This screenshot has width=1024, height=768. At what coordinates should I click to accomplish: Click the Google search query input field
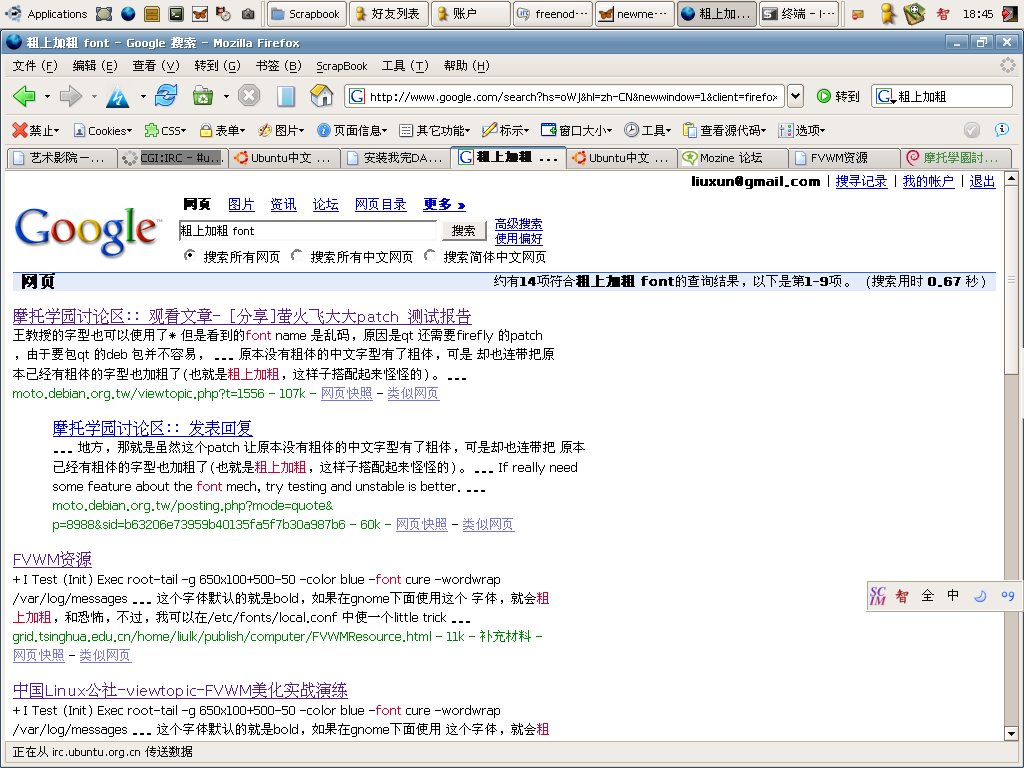pos(307,231)
